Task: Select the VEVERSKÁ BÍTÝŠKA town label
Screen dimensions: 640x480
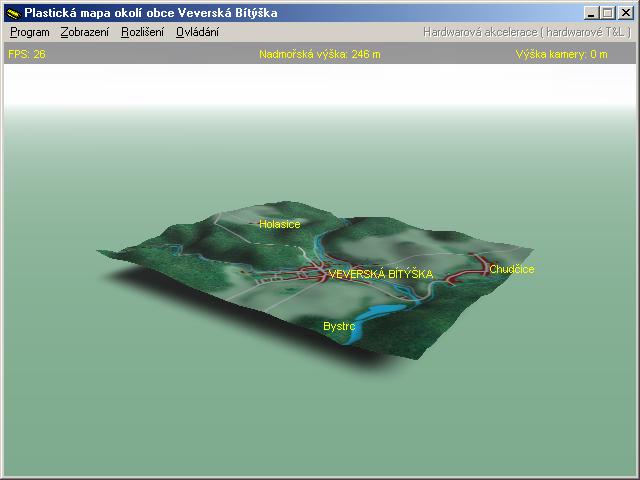Action: pyautogui.click(x=380, y=274)
